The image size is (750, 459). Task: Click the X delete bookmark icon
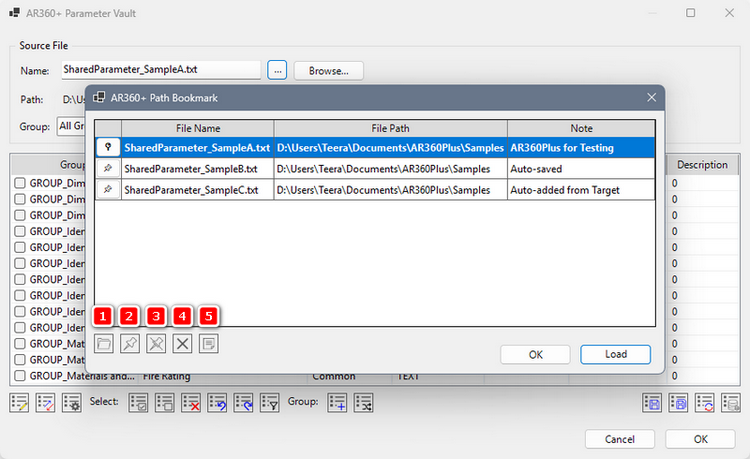tap(182, 343)
